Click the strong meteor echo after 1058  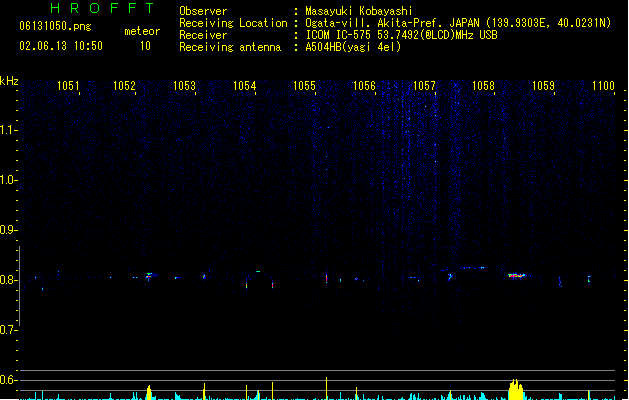[517, 276]
